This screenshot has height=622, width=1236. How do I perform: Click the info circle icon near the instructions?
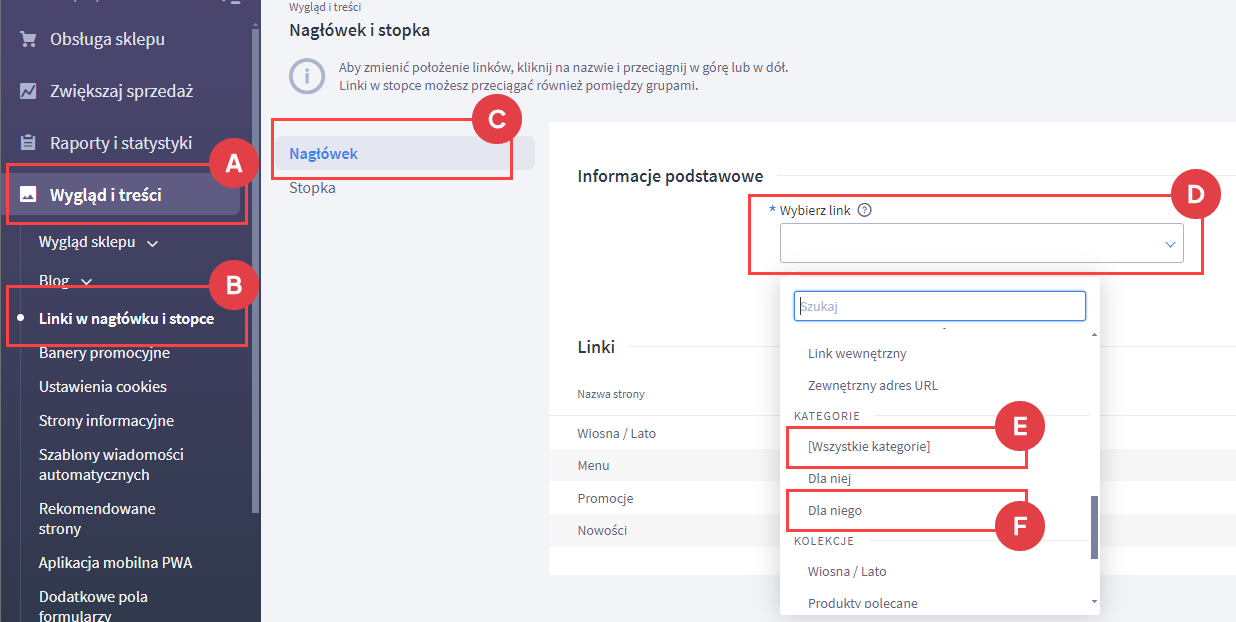pyautogui.click(x=307, y=77)
